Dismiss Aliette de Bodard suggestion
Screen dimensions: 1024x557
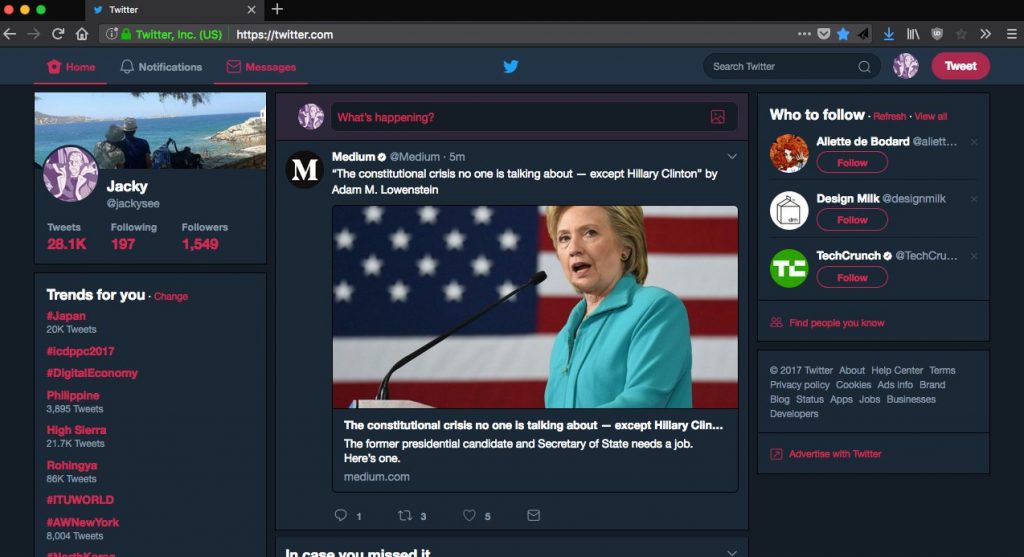[x=974, y=142]
